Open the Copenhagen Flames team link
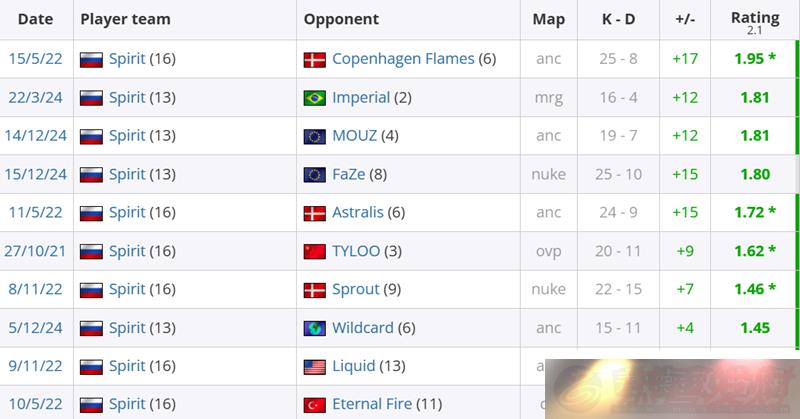The width and height of the screenshot is (800, 419). coord(403,59)
